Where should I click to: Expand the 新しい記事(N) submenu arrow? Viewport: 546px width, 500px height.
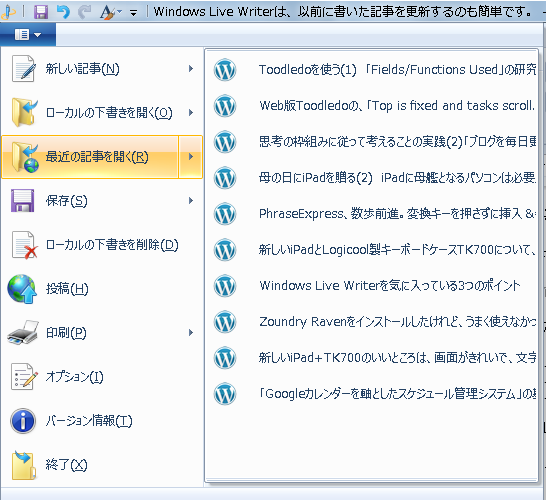pos(190,69)
